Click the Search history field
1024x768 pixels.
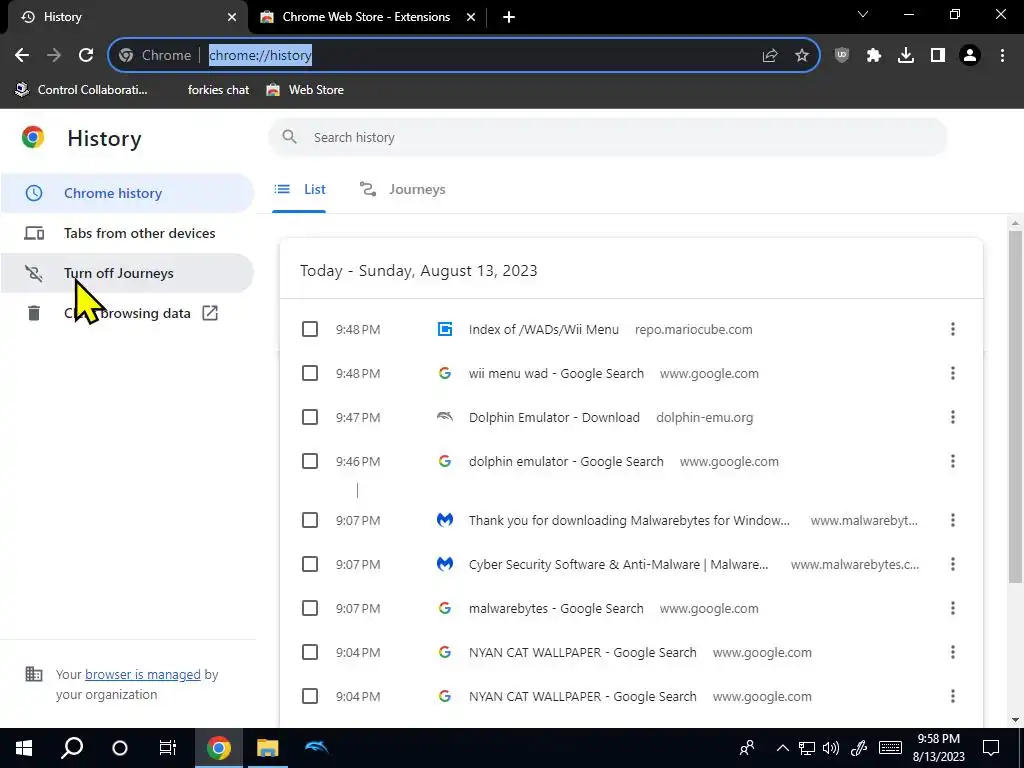pos(607,137)
